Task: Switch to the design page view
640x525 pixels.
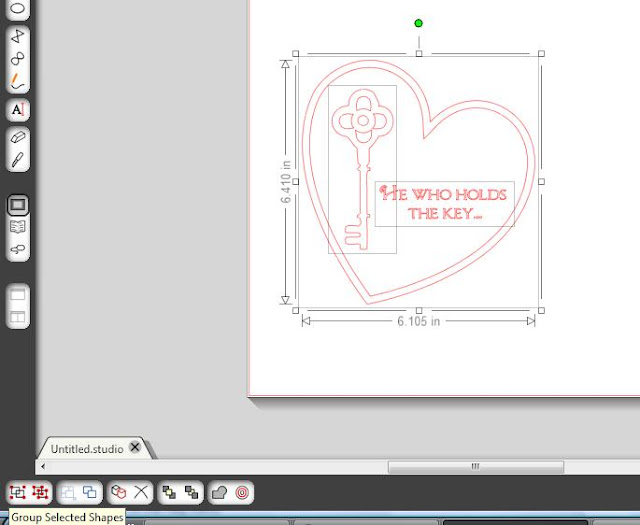Action: coord(18,205)
